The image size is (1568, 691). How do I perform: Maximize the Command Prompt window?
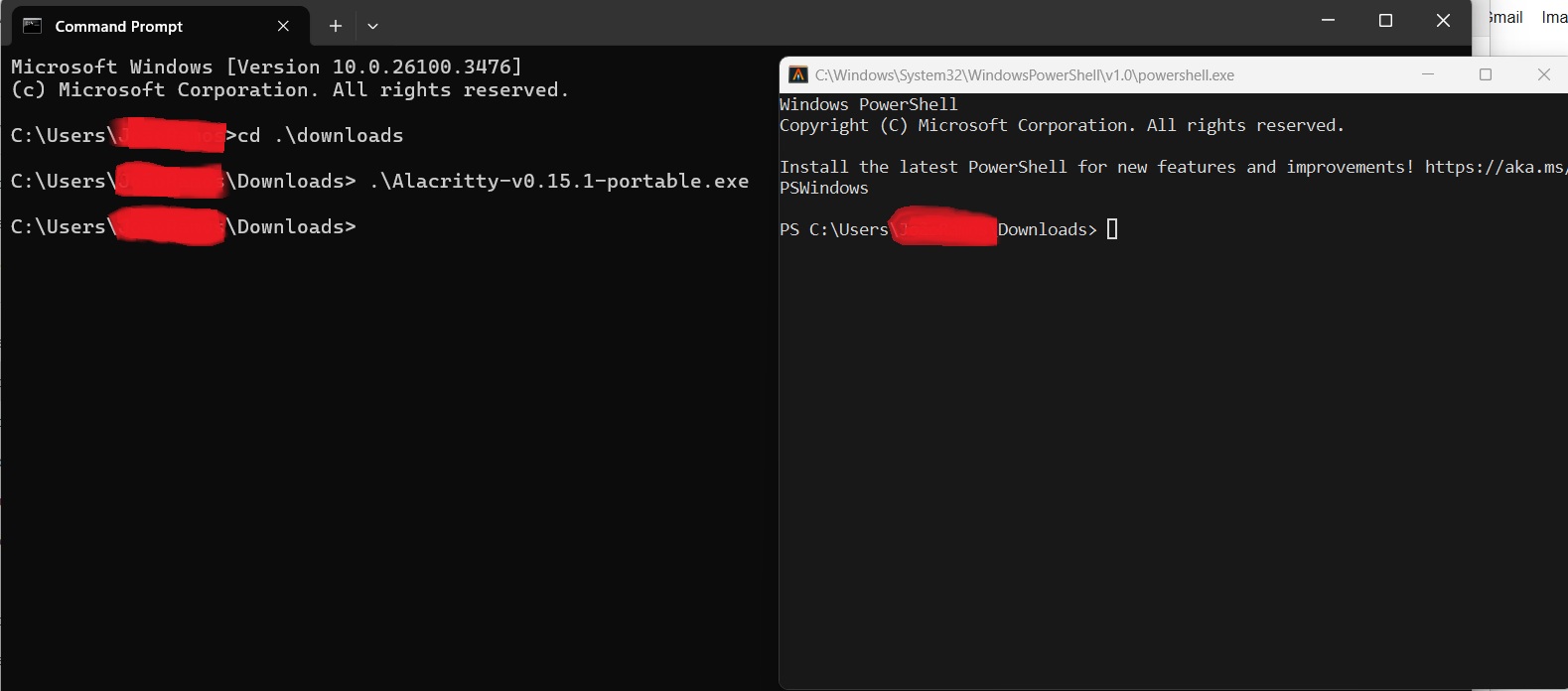[x=1385, y=20]
